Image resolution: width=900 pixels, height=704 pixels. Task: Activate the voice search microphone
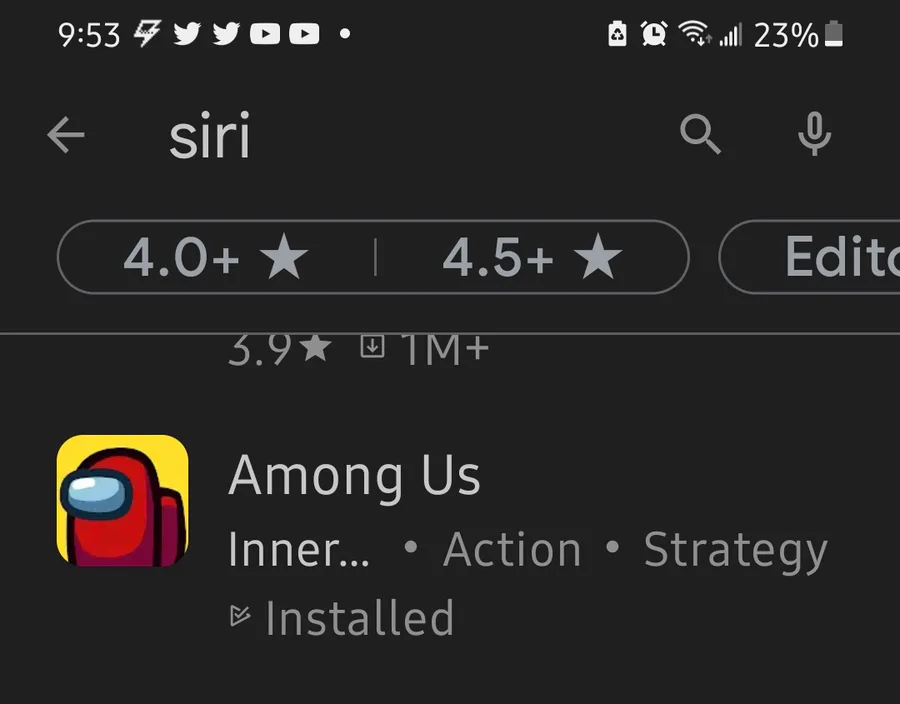[x=814, y=134]
